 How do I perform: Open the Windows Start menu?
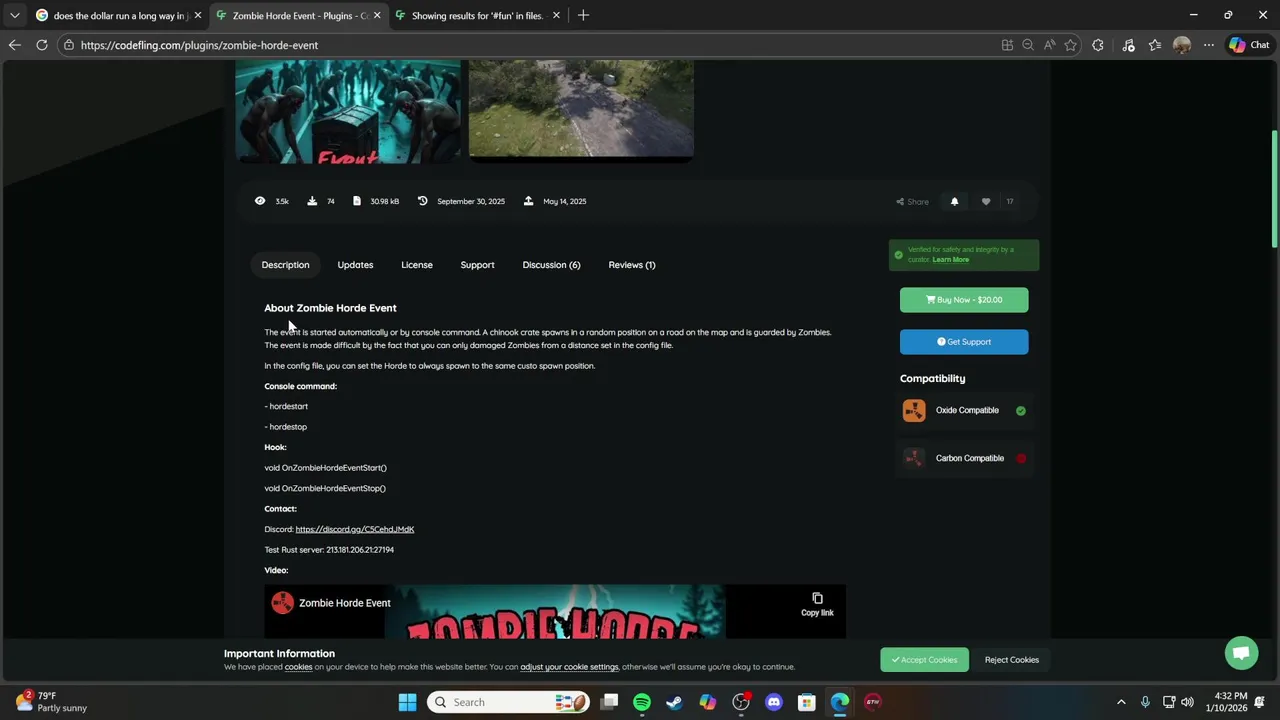click(407, 702)
